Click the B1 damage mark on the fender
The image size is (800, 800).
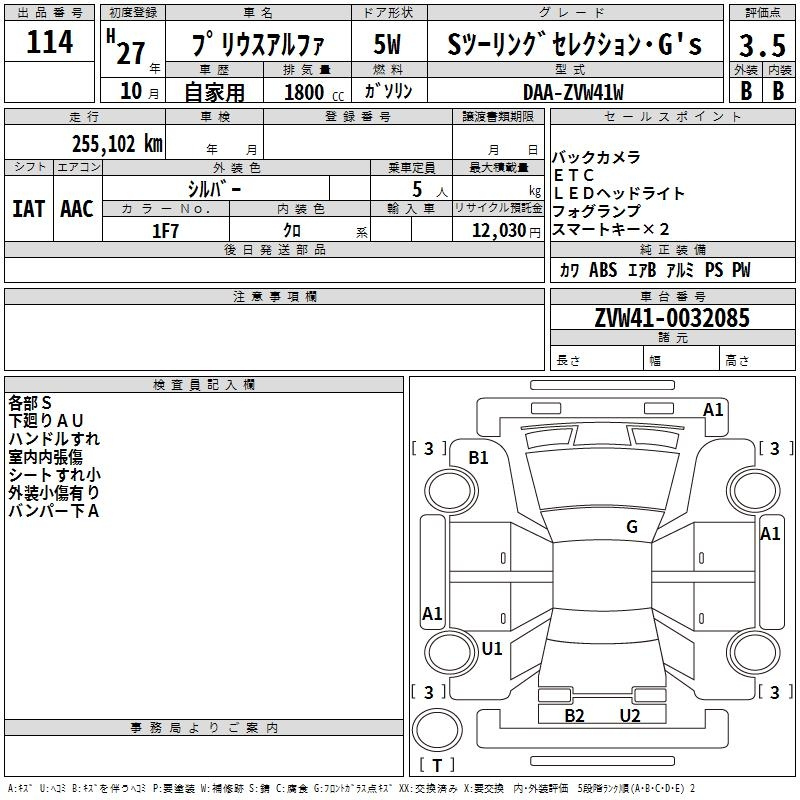[x=478, y=458]
